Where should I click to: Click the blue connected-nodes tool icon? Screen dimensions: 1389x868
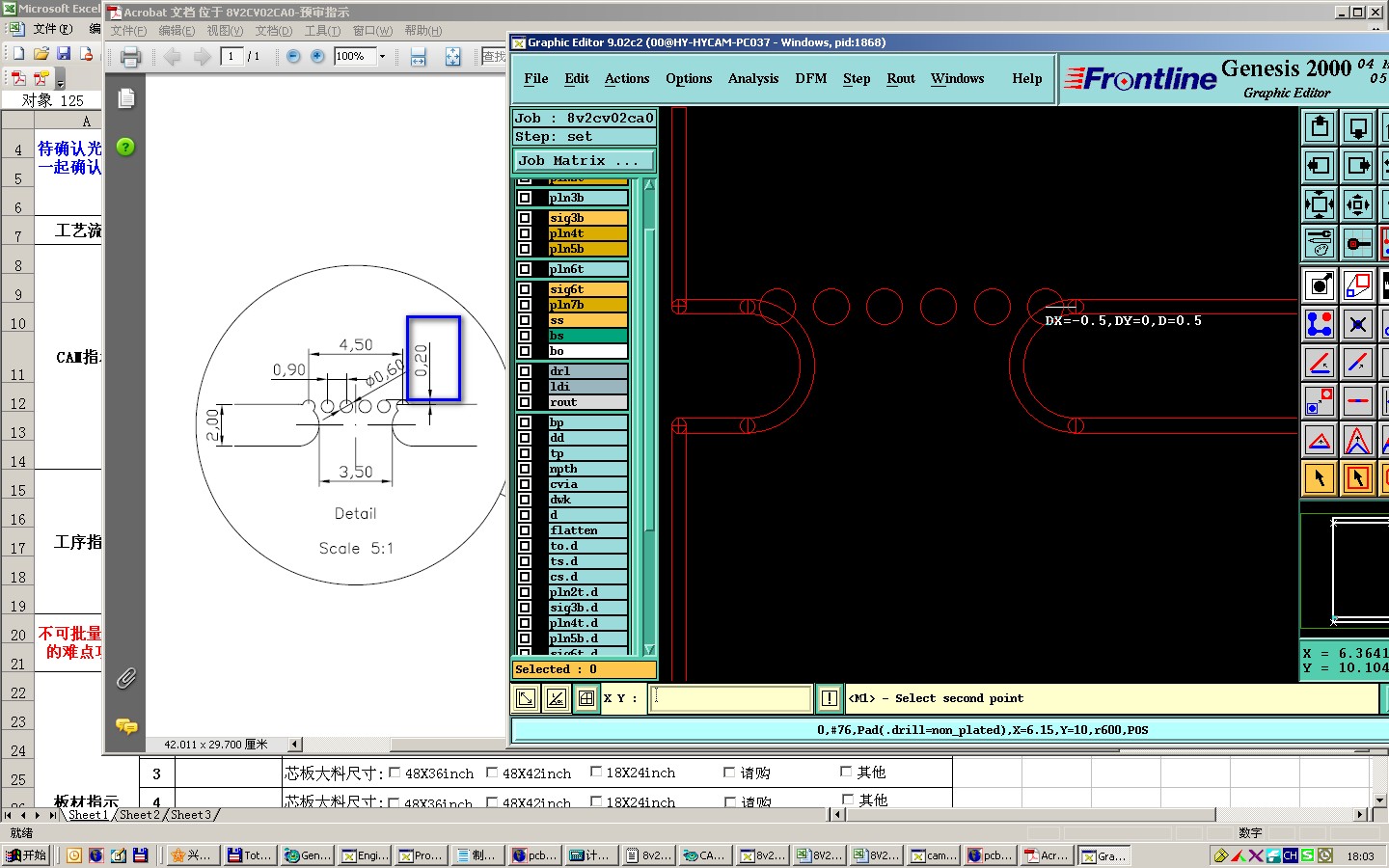point(1319,324)
